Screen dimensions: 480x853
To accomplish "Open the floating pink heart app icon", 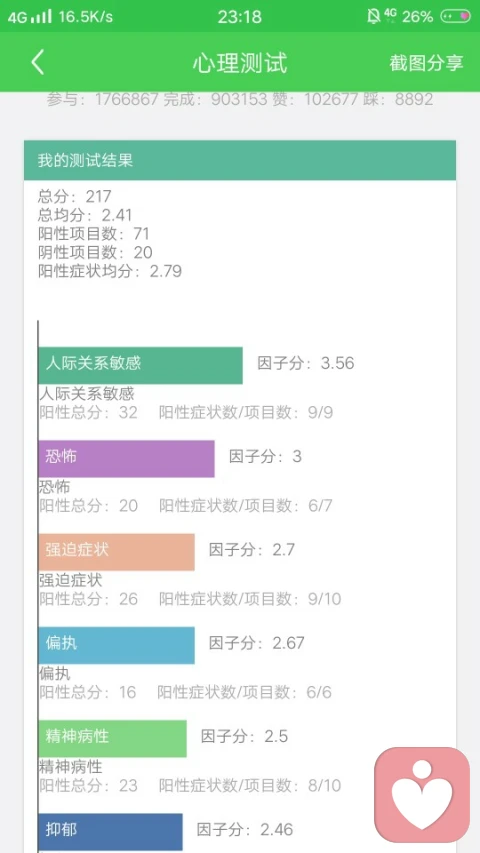I will [422, 794].
